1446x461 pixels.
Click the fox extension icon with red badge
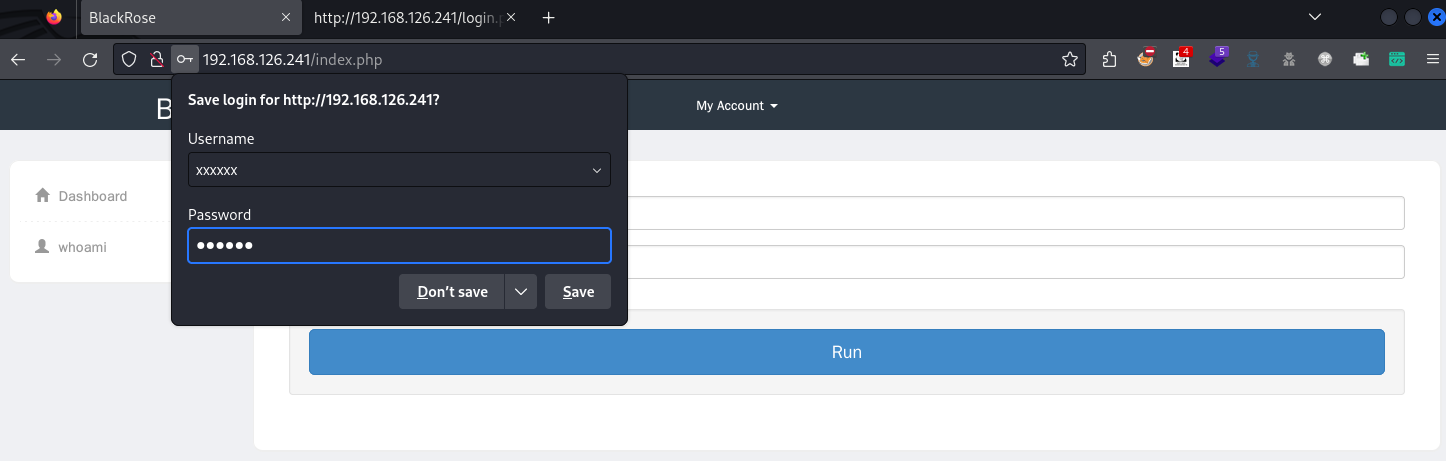click(x=1146, y=59)
